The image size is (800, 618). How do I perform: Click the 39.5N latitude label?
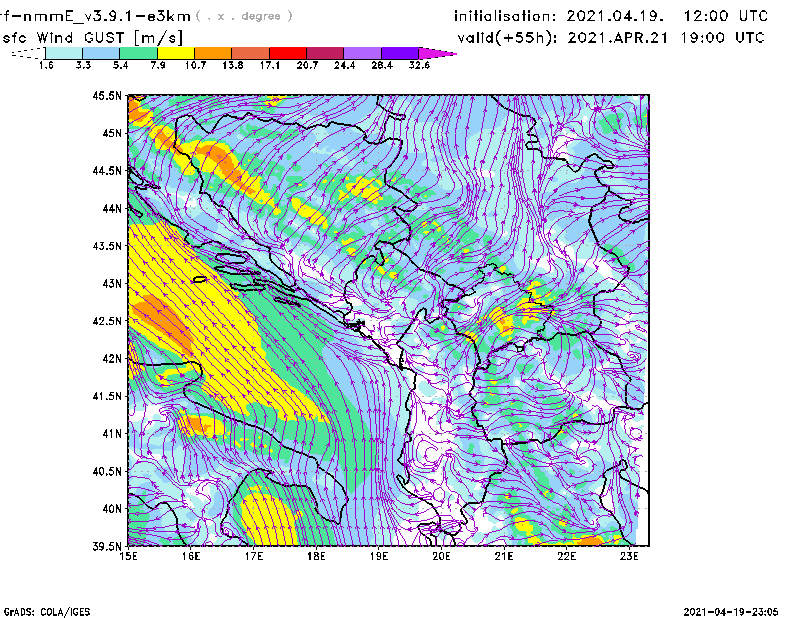tap(108, 546)
